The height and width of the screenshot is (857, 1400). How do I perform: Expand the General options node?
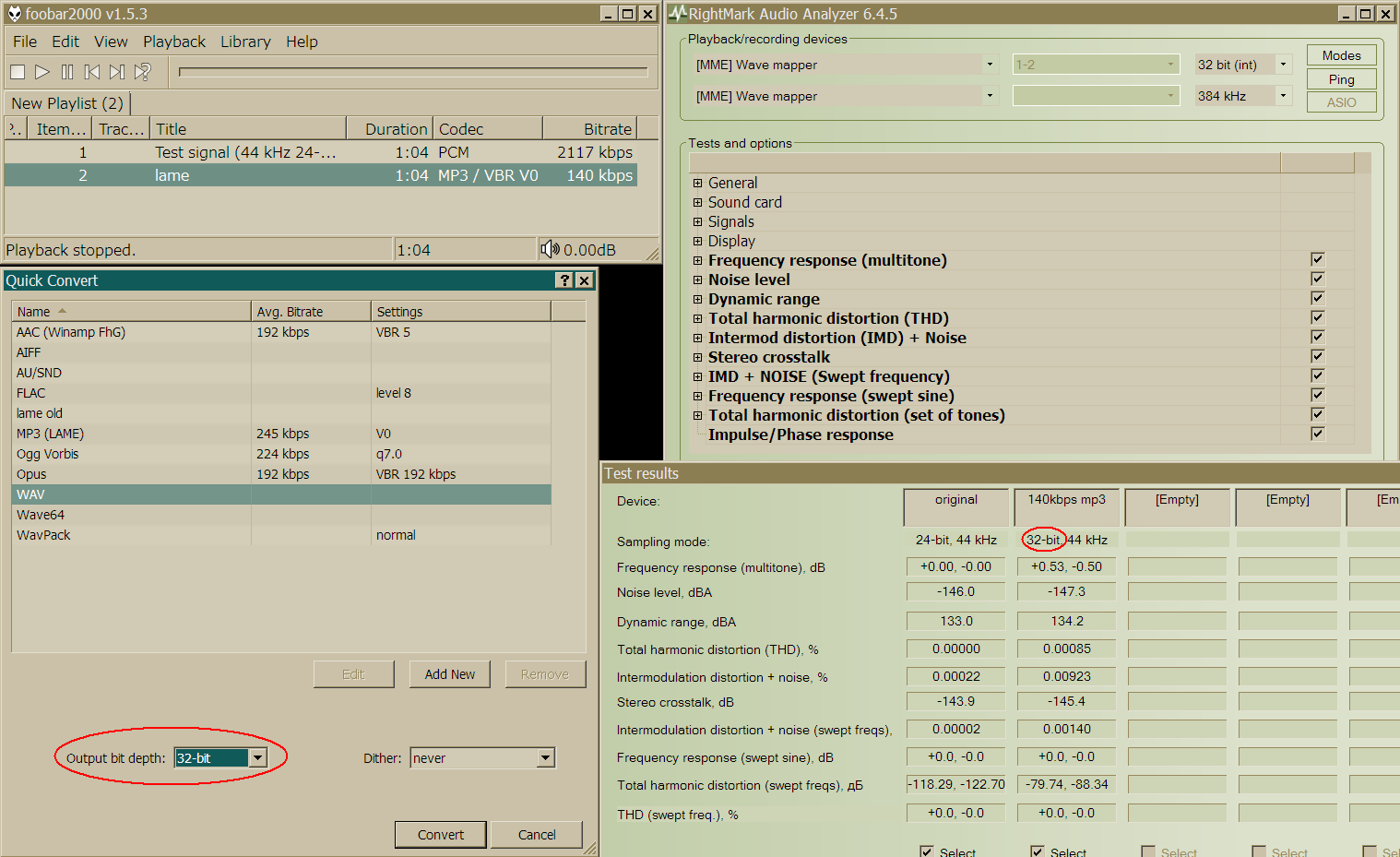tap(698, 183)
